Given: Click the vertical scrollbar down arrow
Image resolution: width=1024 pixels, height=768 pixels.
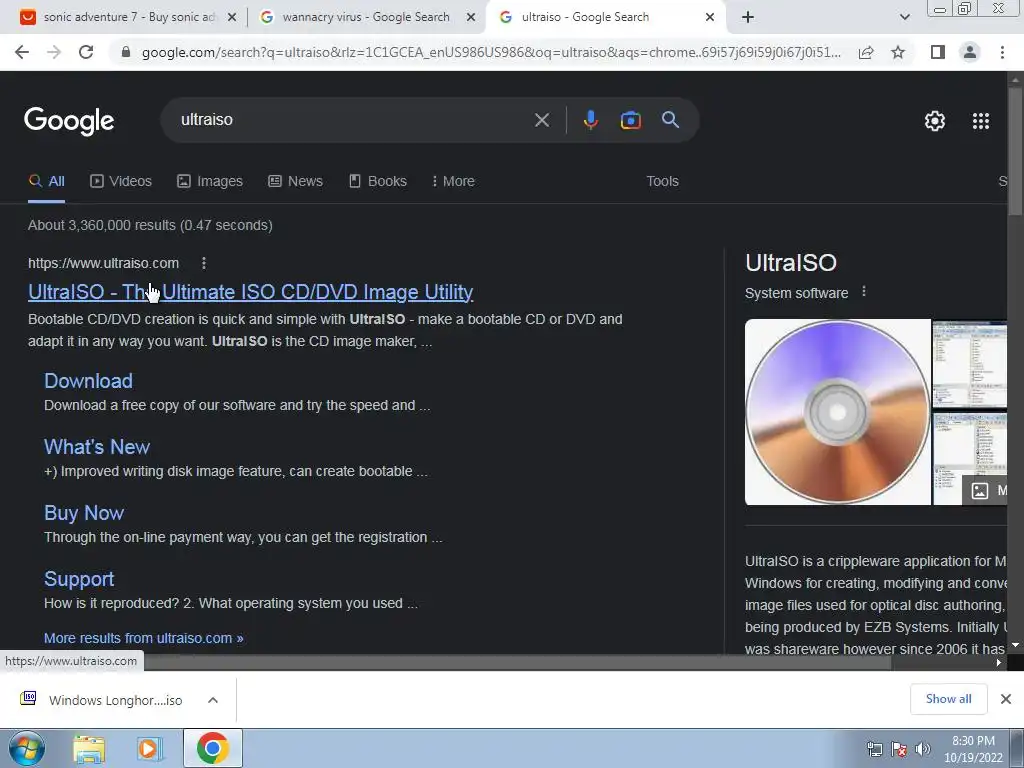Looking at the screenshot, I should click(1015, 645).
